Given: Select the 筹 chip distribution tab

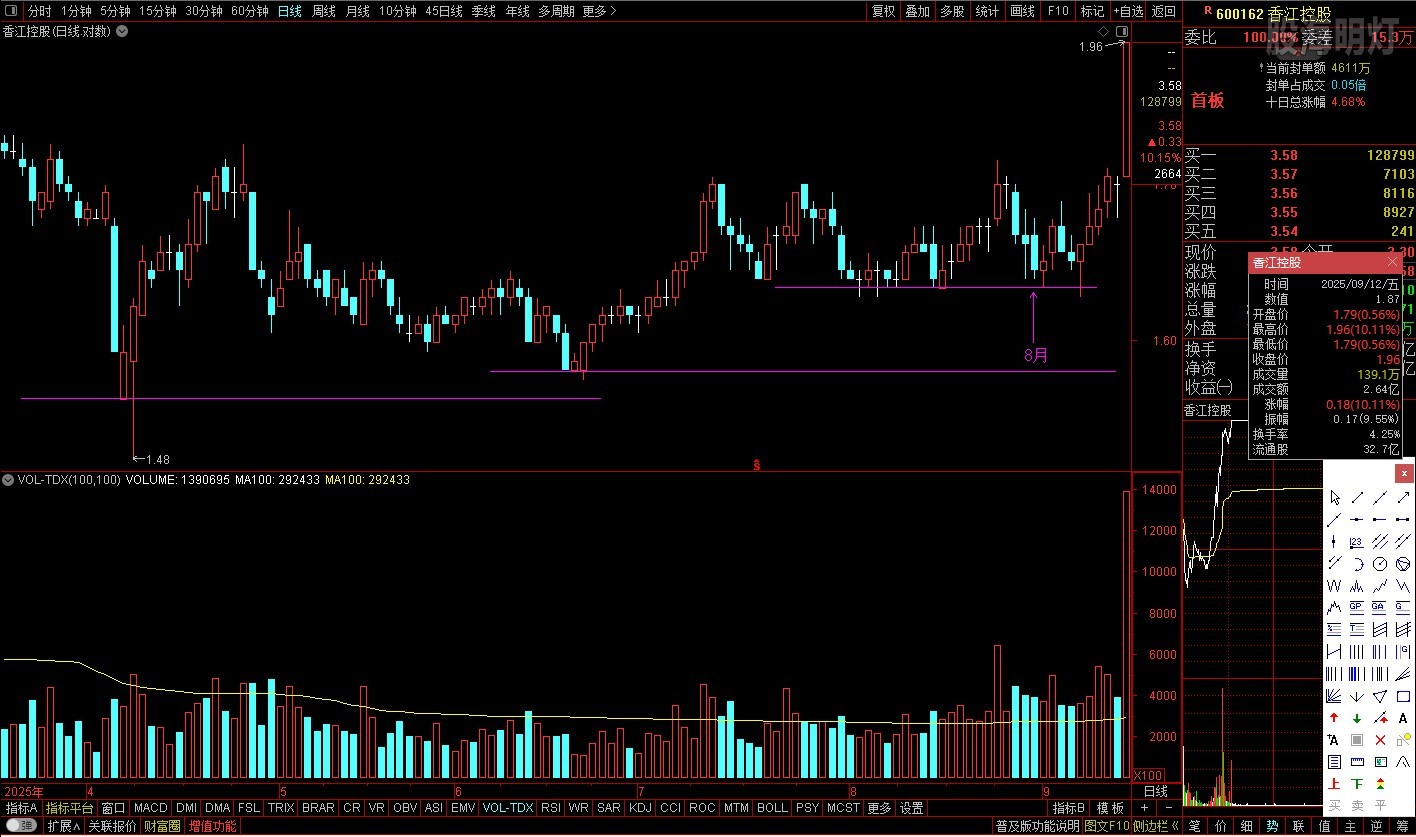Looking at the screenshot, I should pyautogui.click(x=1403, y=826).
